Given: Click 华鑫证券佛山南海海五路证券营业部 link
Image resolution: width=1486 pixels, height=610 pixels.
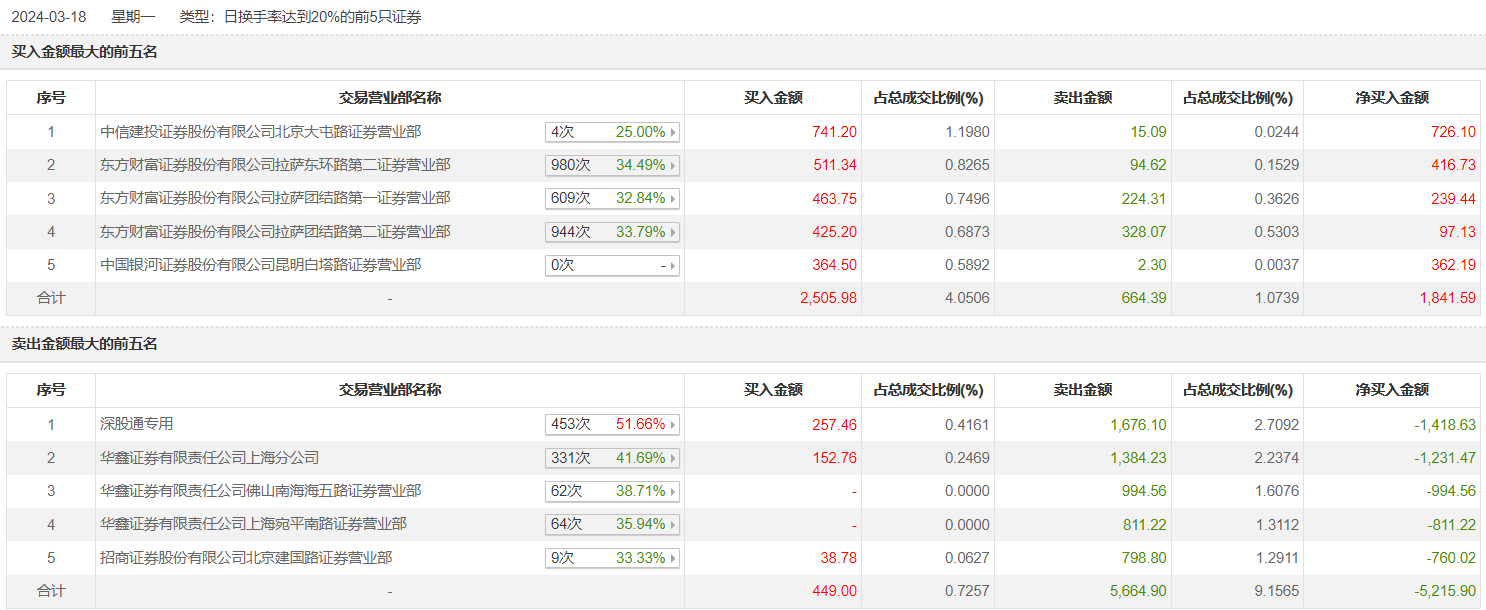Looking at the screenshot, I should click(x=261, y=491).
